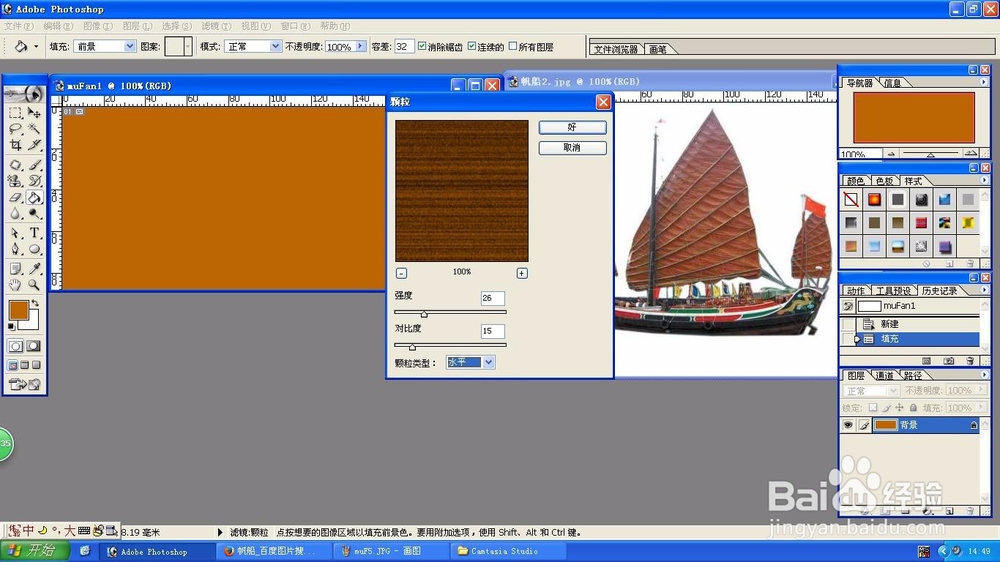The height and width of the screenshot is (562, 1000).
Task: Reset default foreground/background colors icon
Action: pyautogui.click(x=11, y=327)
